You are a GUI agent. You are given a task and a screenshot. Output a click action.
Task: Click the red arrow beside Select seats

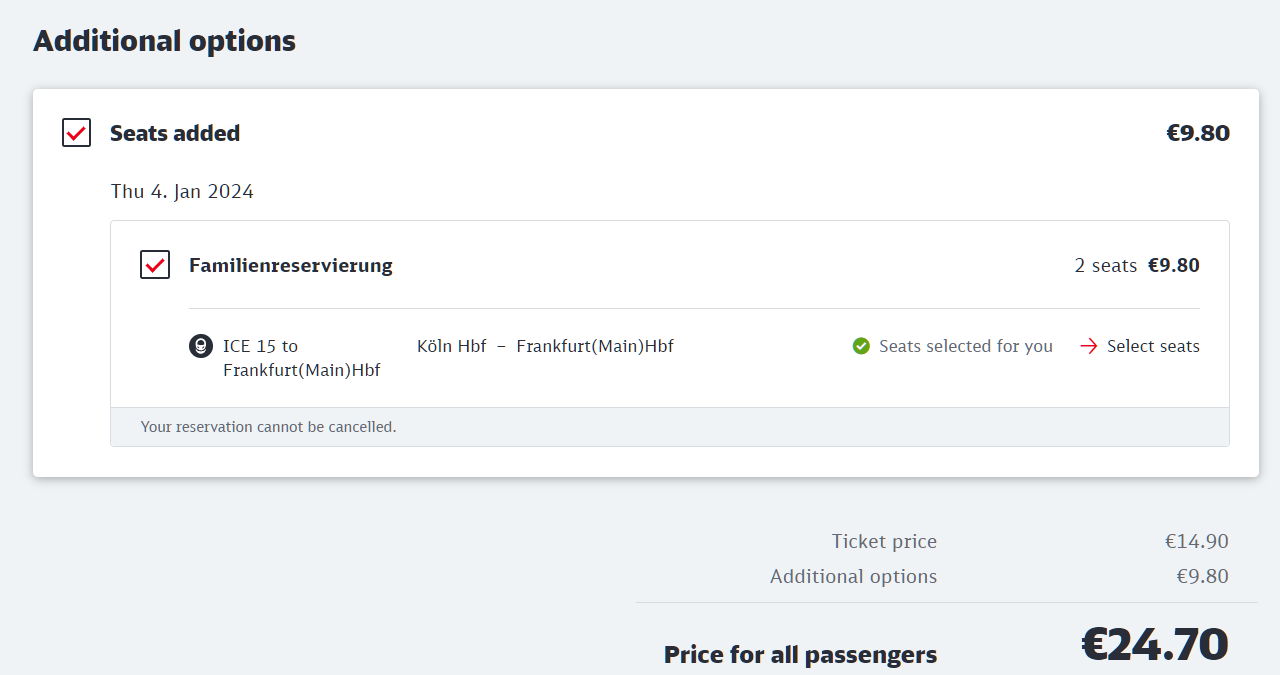[1089, 346]
